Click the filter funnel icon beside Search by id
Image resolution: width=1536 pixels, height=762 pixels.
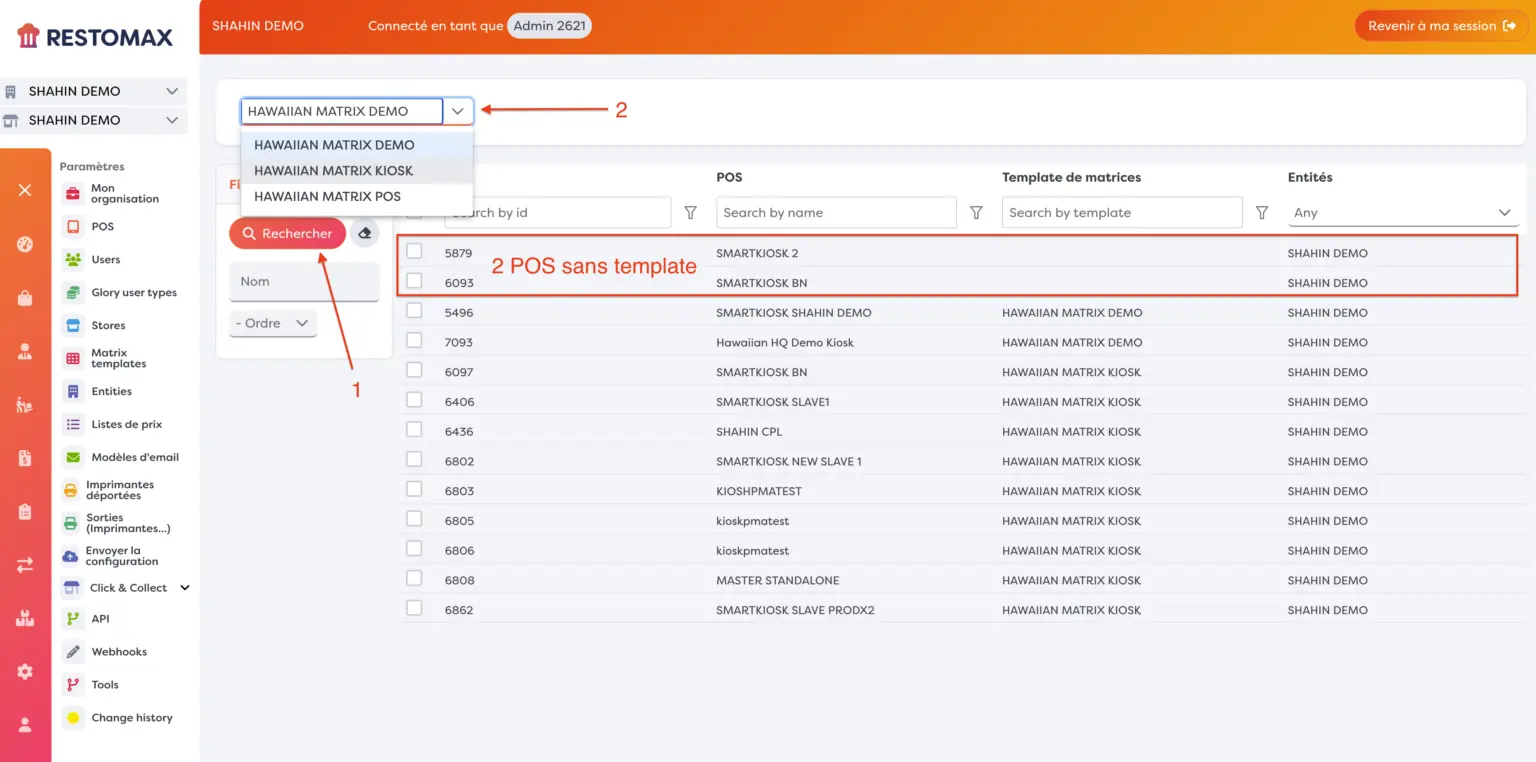690,212
